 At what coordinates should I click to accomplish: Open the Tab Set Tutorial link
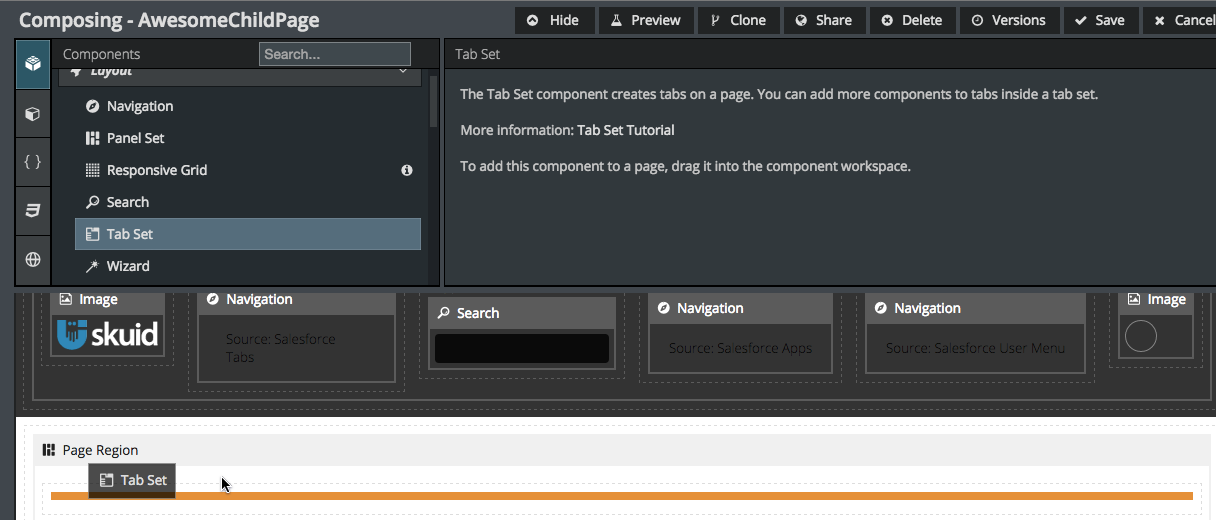tap(625, 130)
